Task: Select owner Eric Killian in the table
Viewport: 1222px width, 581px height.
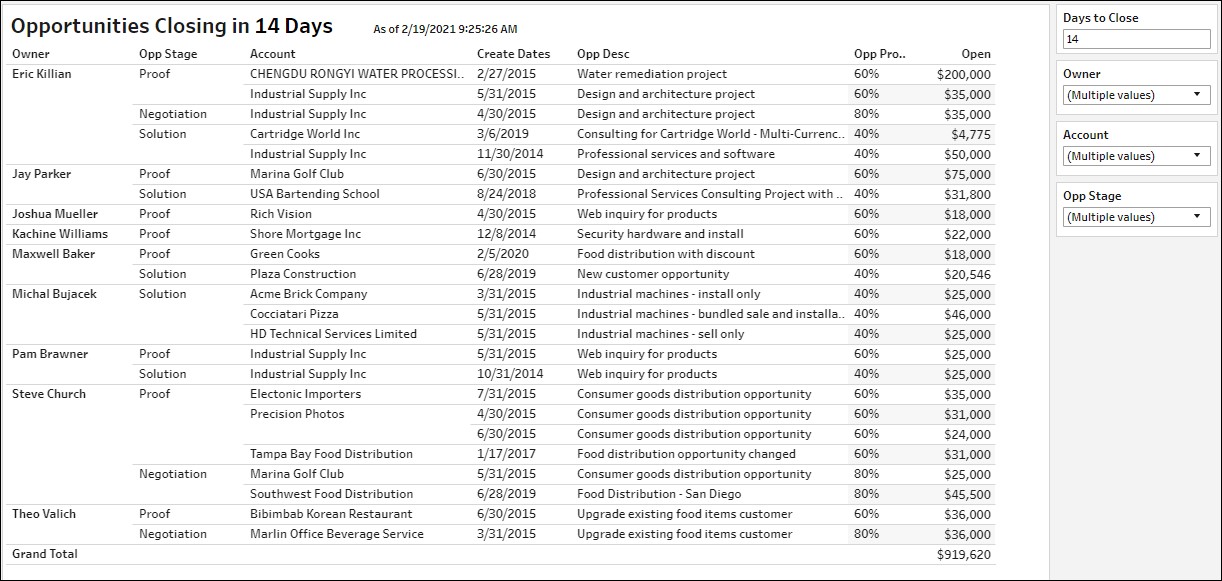Action: 42,74
